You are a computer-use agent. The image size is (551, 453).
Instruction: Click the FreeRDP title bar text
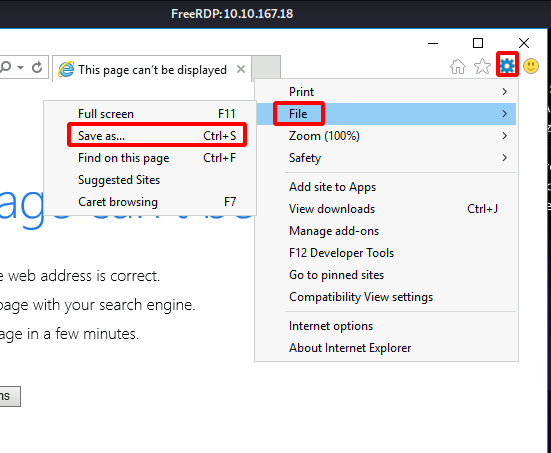[x=232, y=14]
